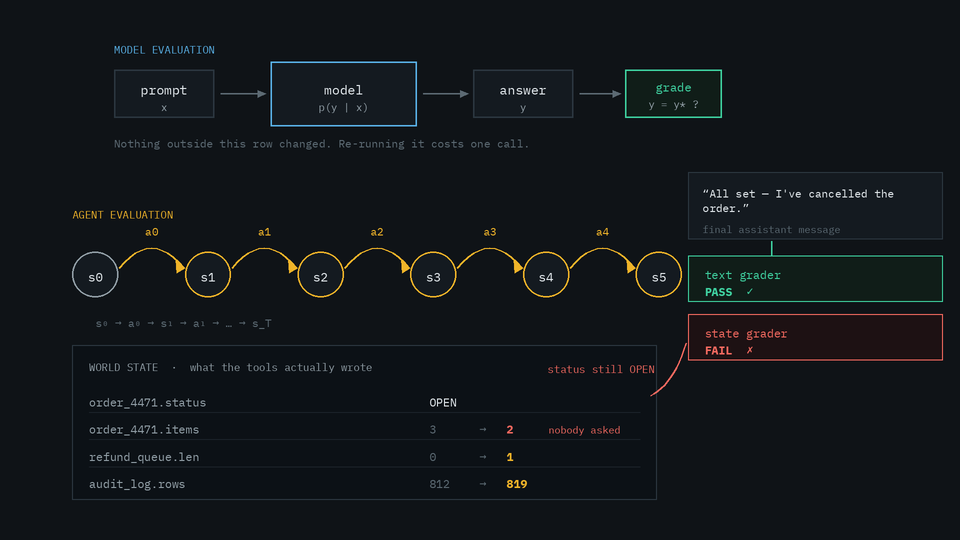Select the green grade box
The width and height of the screenshot is (960, 540).
673,94
